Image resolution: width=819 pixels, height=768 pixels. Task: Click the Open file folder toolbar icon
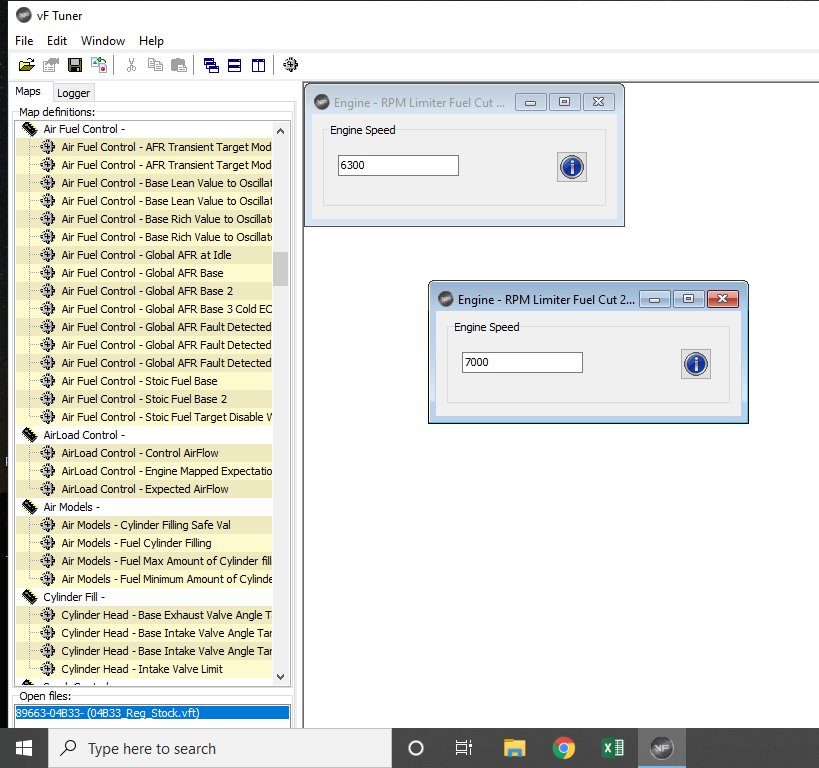27,65
